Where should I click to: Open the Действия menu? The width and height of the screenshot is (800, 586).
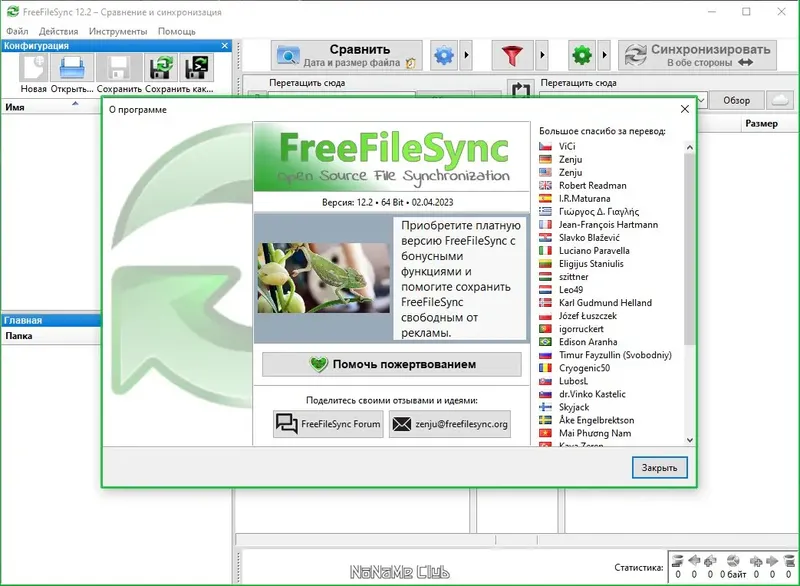coord(59,31)
